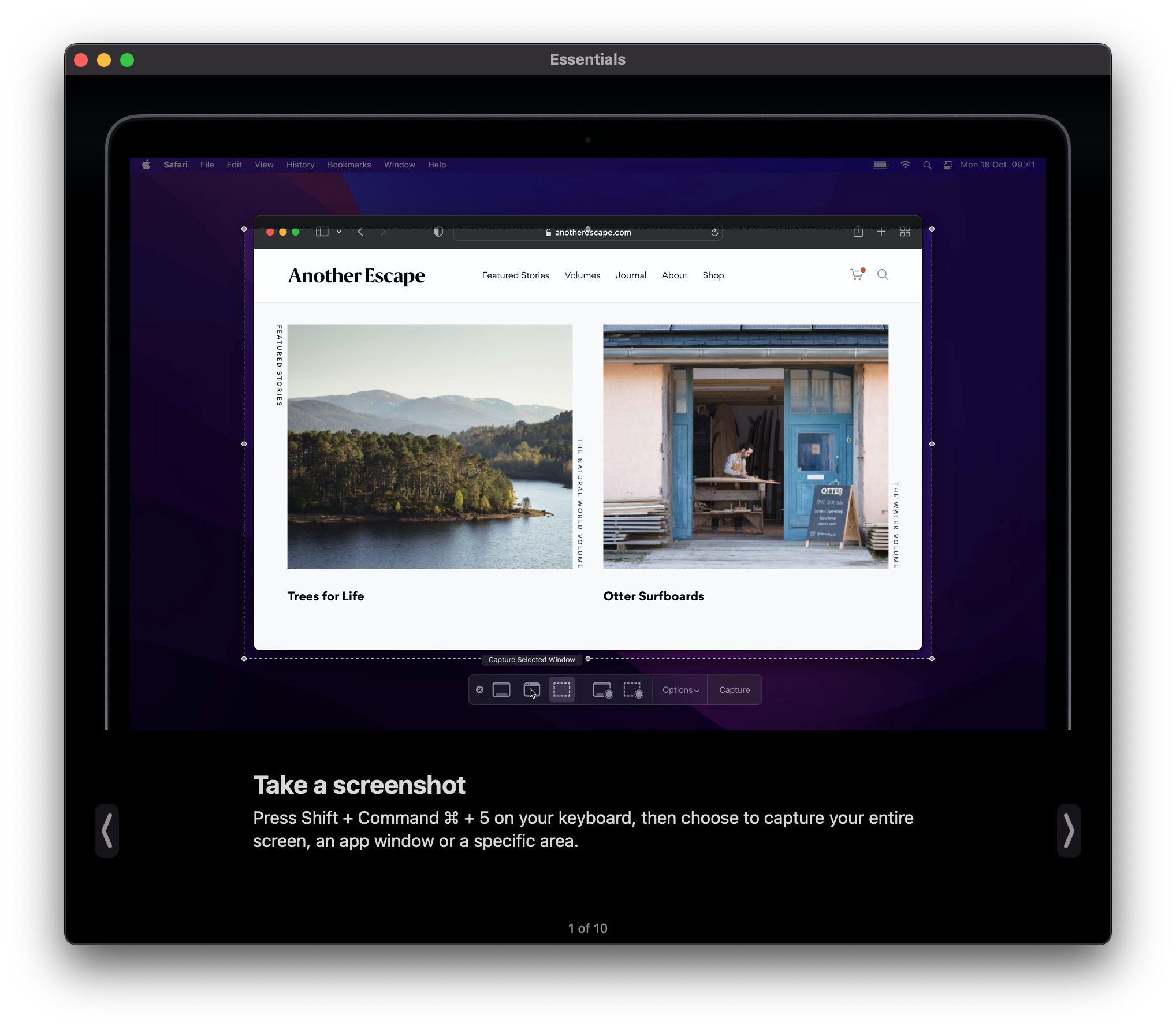Select the Capture Selected Window icon
The width and height of the screenshot is (1176, 1030).
point(531,690)
